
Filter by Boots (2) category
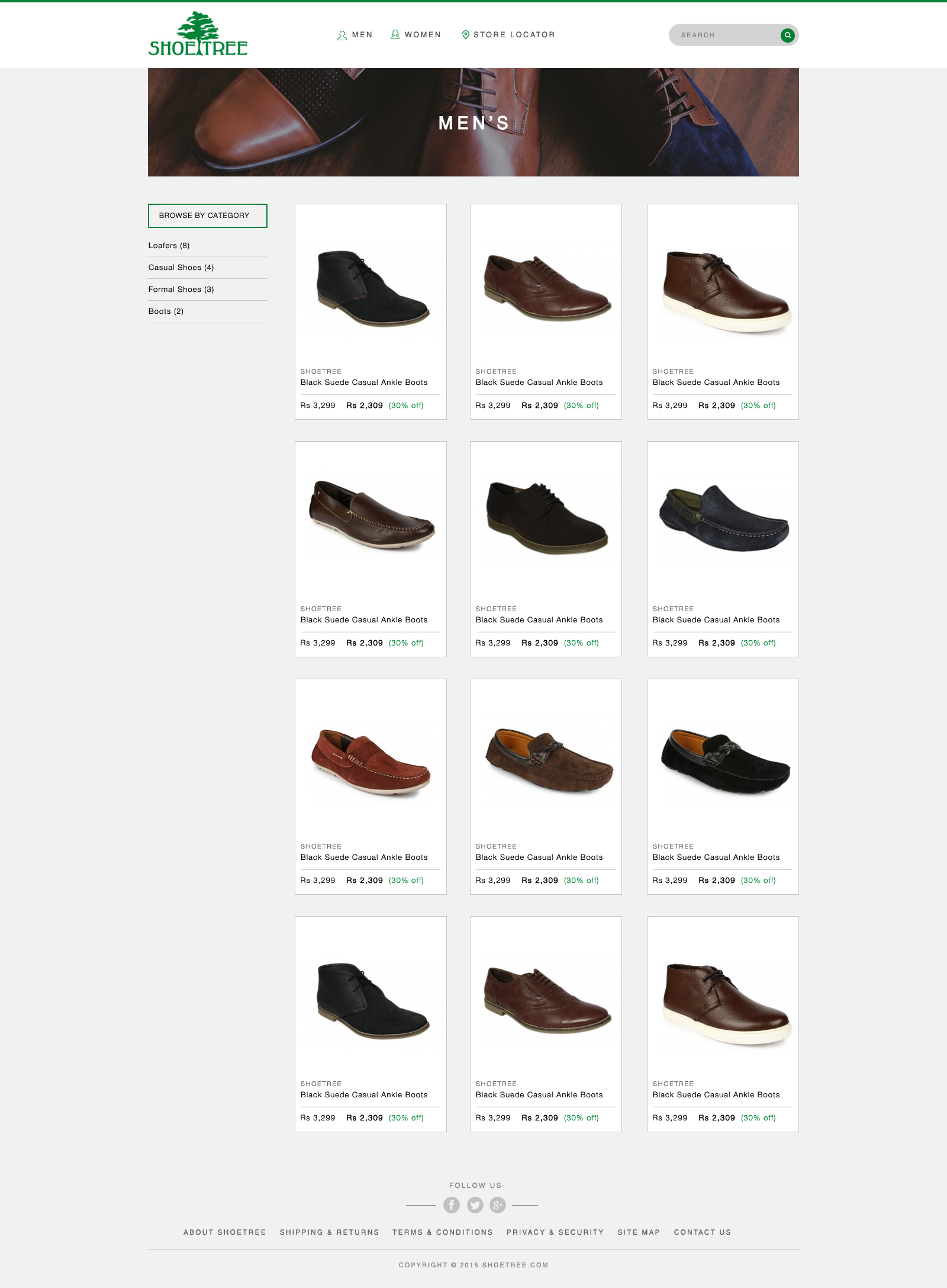[166, 311]
